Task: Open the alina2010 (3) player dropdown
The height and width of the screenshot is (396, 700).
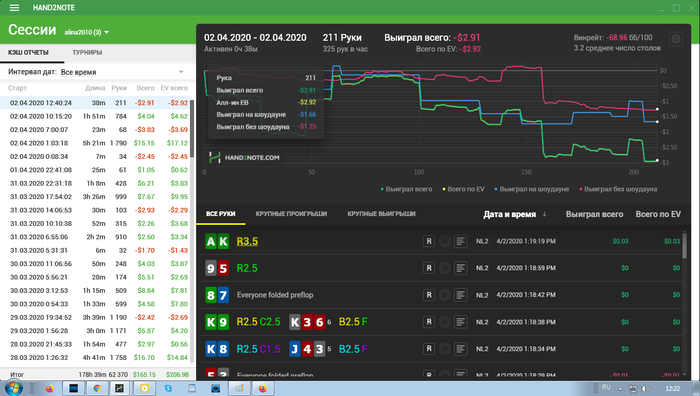Action: [87, 32]
